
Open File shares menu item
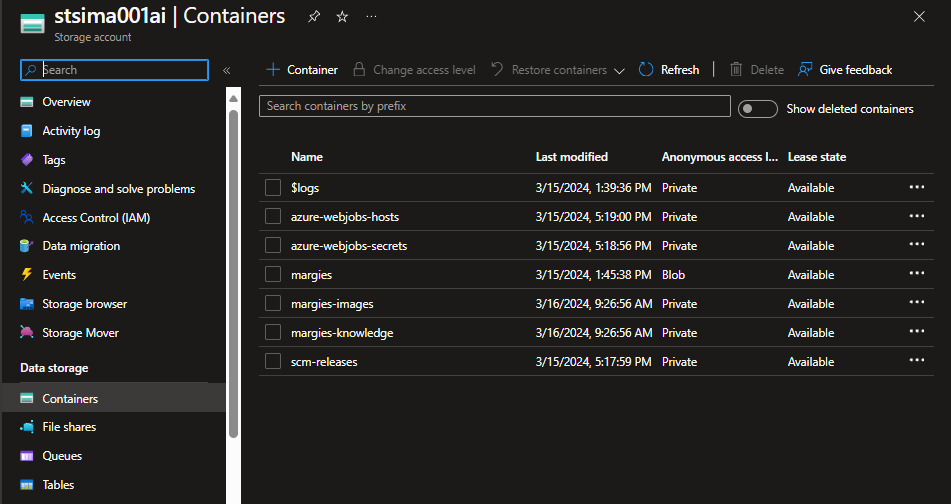coord(69,427)
